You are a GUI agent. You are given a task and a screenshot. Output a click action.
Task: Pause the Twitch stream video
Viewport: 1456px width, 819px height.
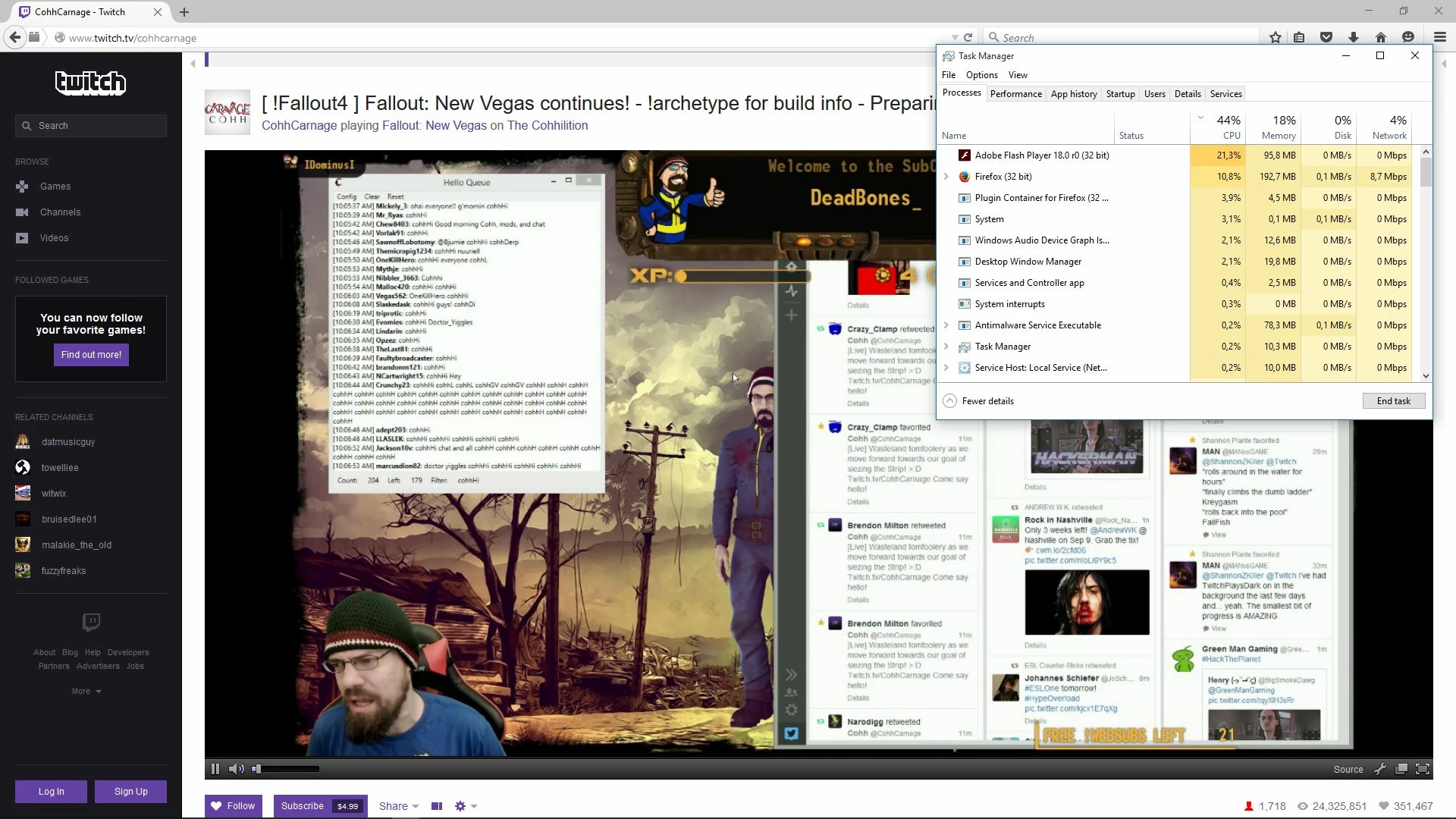[215, 769]
